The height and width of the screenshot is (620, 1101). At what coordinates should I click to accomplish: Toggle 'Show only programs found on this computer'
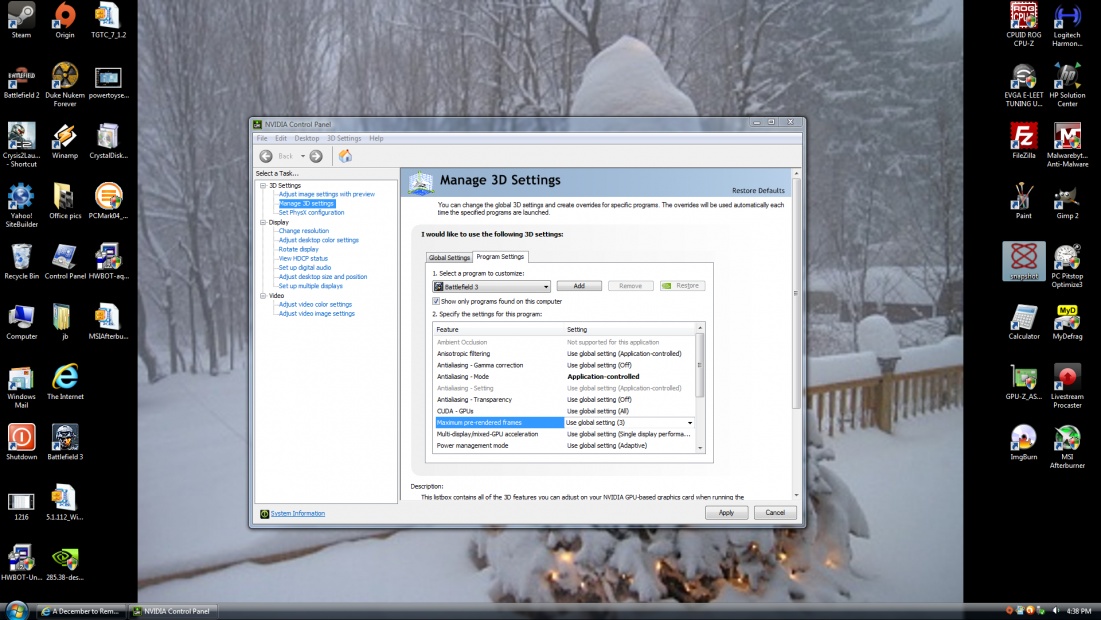436,301
